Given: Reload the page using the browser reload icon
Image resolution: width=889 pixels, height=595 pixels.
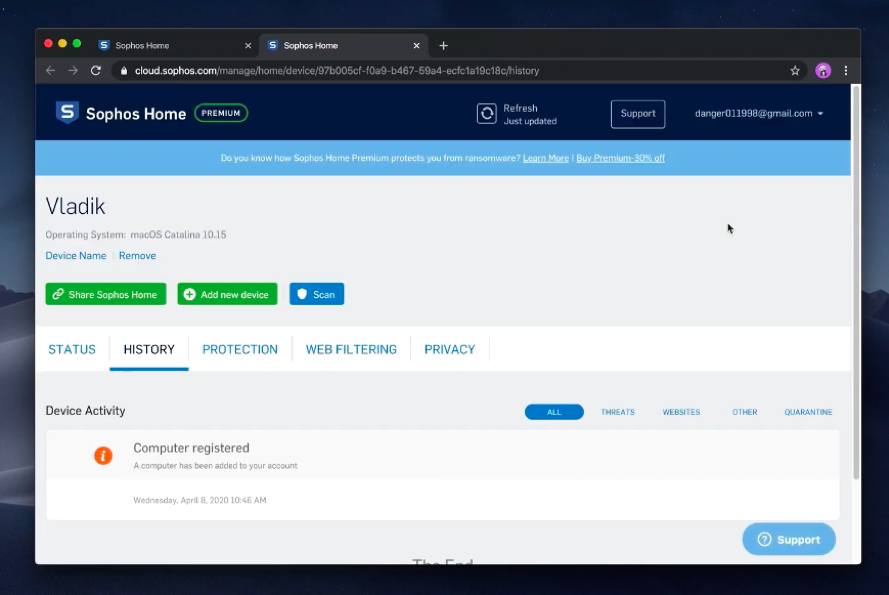Looking at the screenshot, I should pos(96,70).
